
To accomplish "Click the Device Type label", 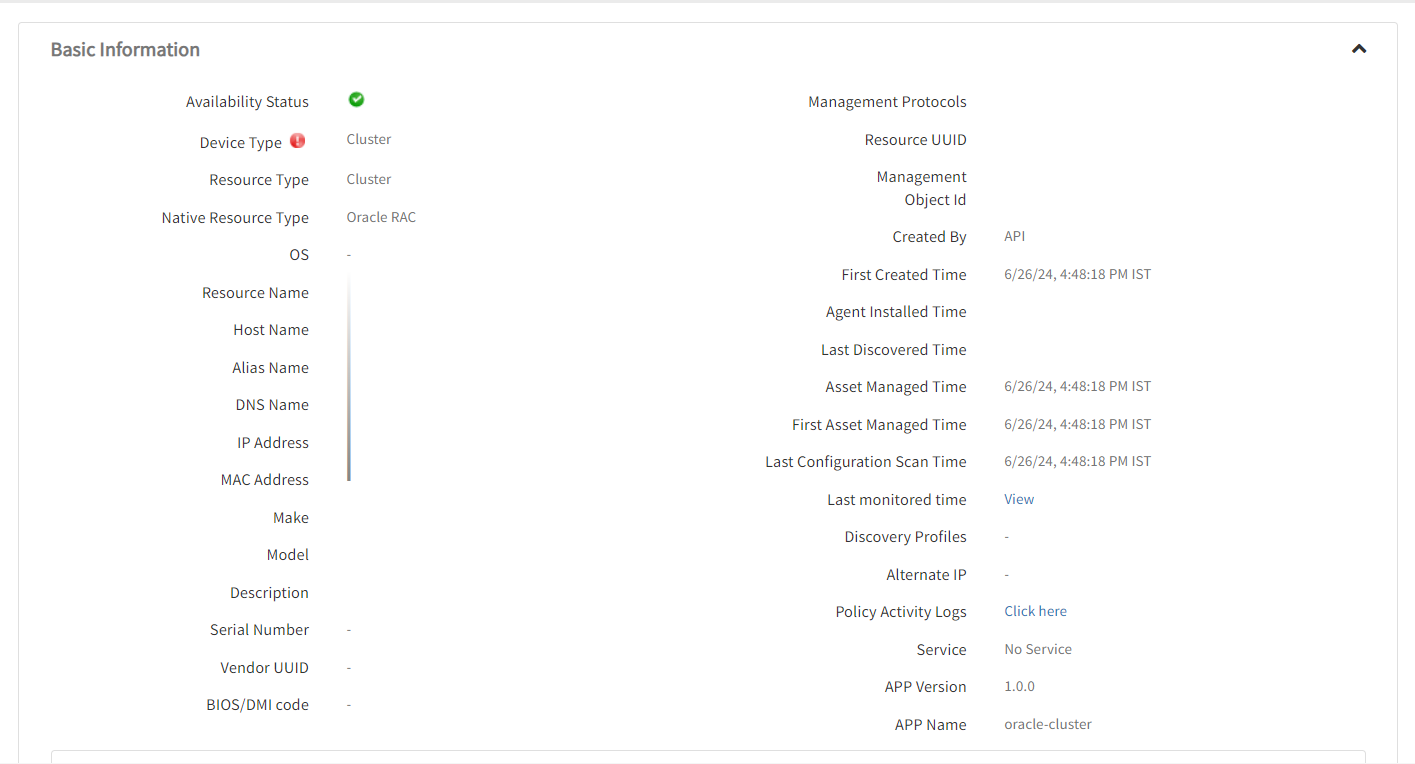I will tap(241, 143).
